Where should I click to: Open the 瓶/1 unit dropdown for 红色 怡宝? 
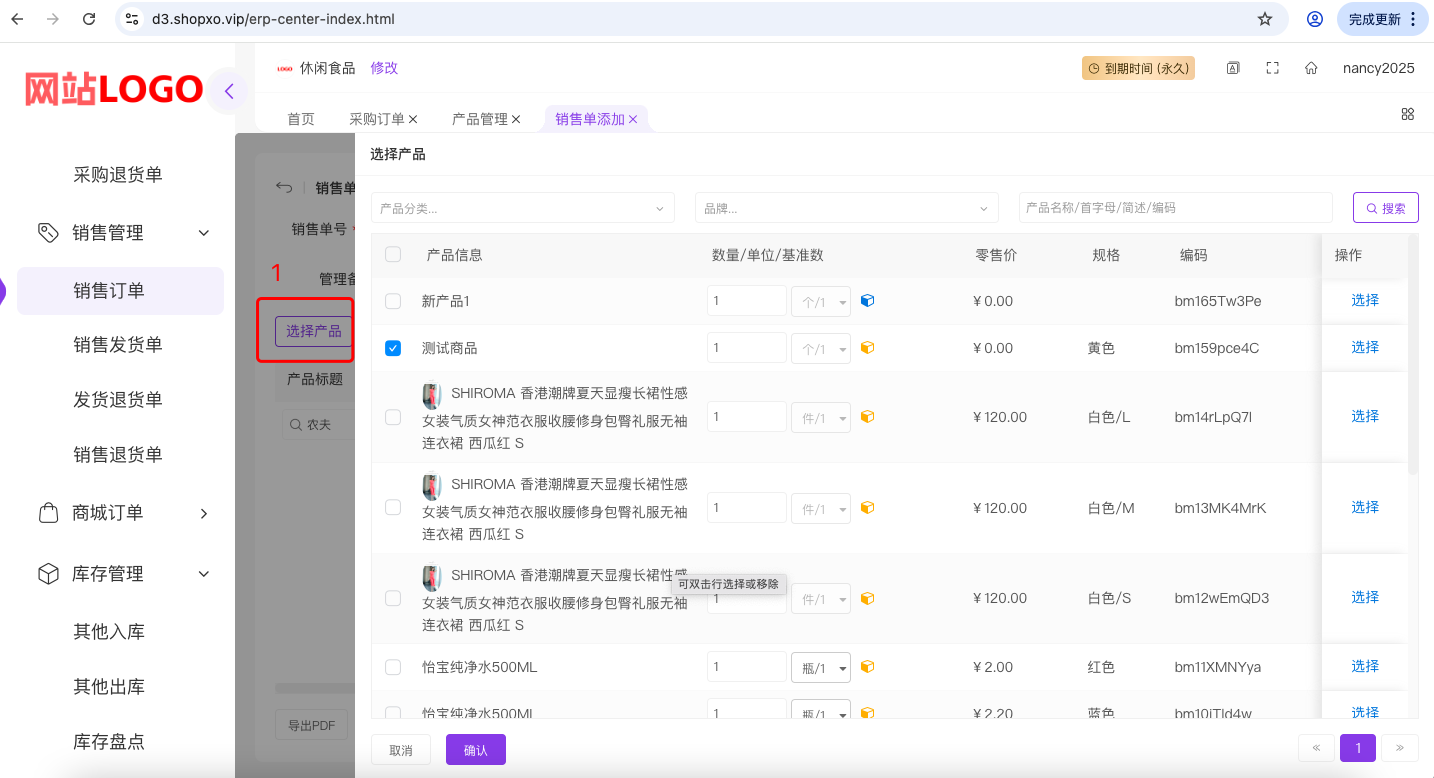[821, 667]
